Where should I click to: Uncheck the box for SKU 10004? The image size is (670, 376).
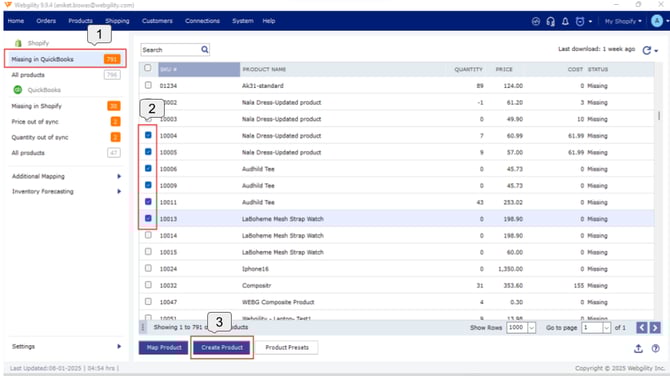[148, 135]
